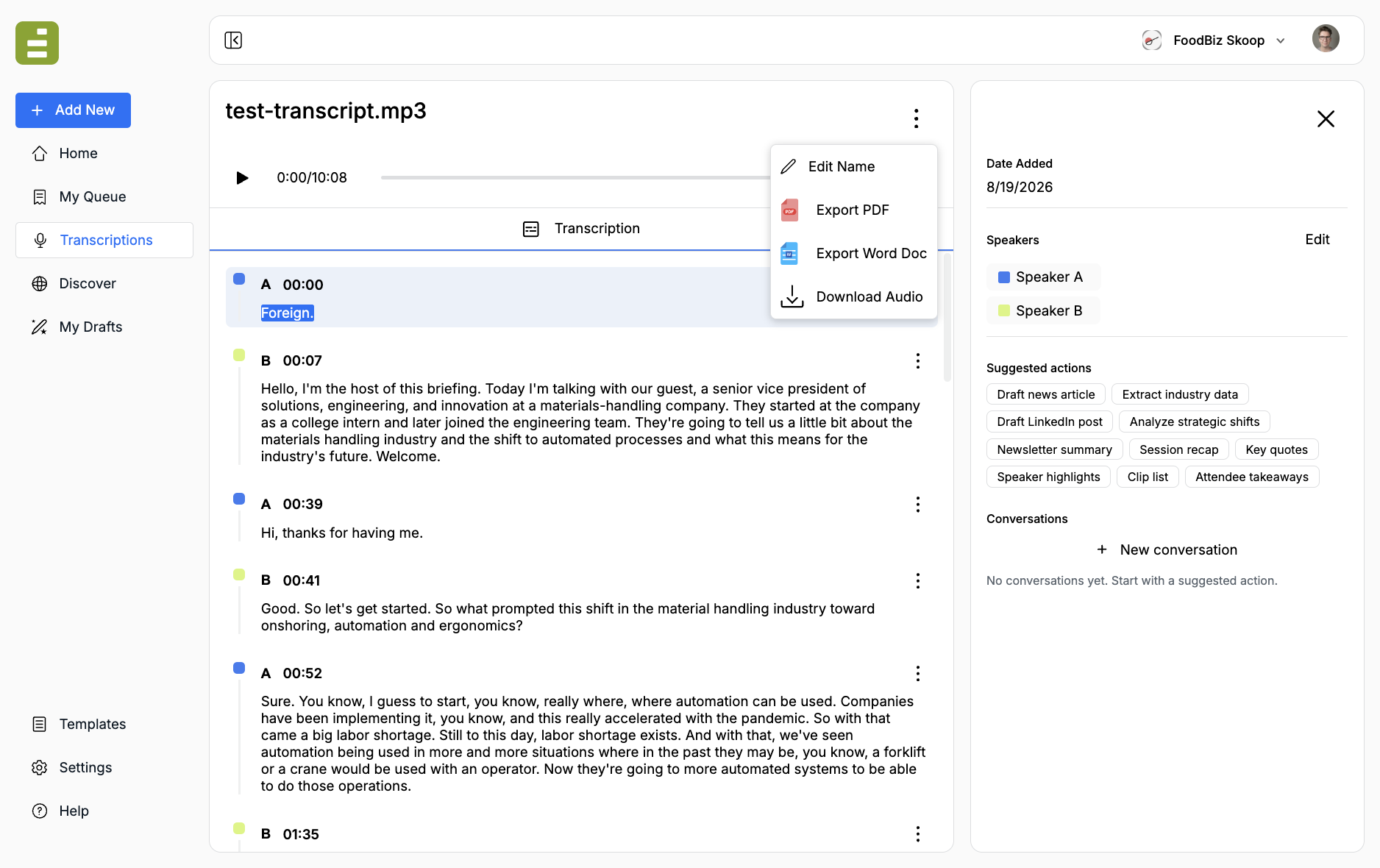
Task: Click Draft news article suggestion
Action: click(x=1045, y=394)
